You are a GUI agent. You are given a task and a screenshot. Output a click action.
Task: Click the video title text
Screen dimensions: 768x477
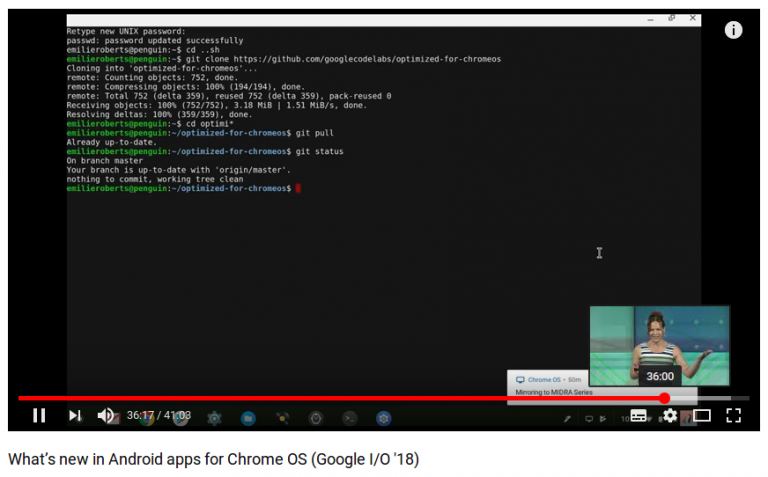(213, 459)
